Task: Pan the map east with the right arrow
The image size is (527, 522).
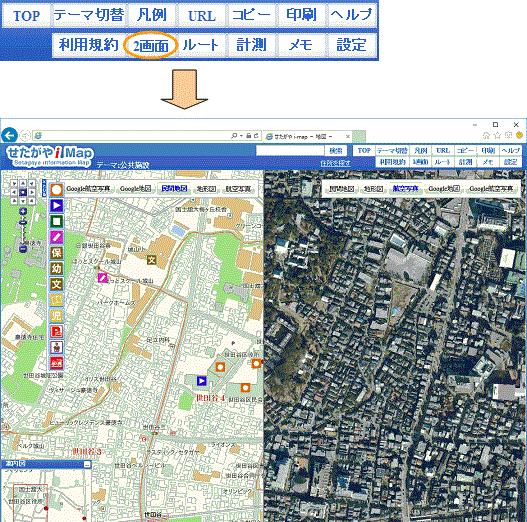Action: pos(32,192)
